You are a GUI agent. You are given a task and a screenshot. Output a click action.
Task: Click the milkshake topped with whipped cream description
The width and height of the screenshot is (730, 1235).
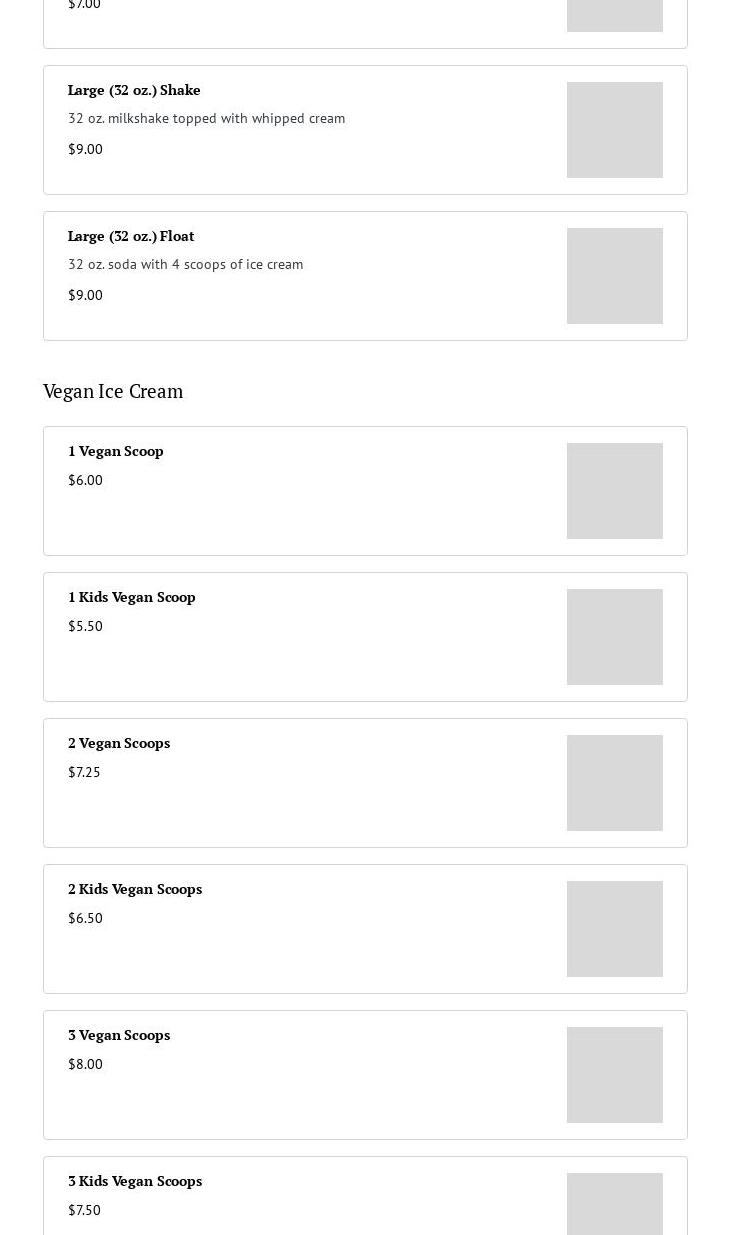[206, 118]
